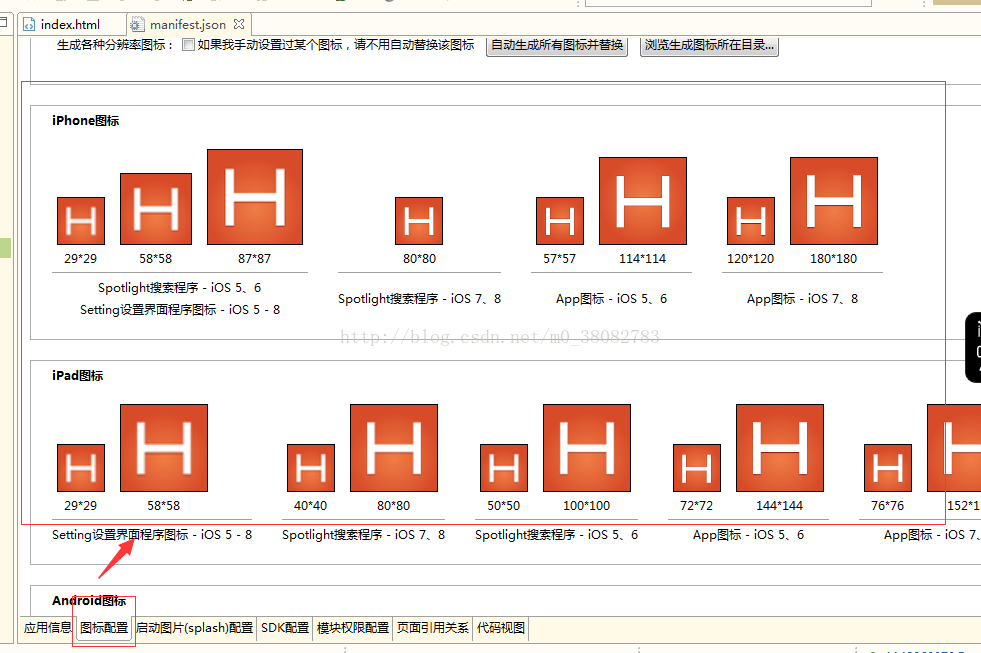981x653 pixels.
Task: Click the iPhone图标 section heading
Action: point(86,121)
